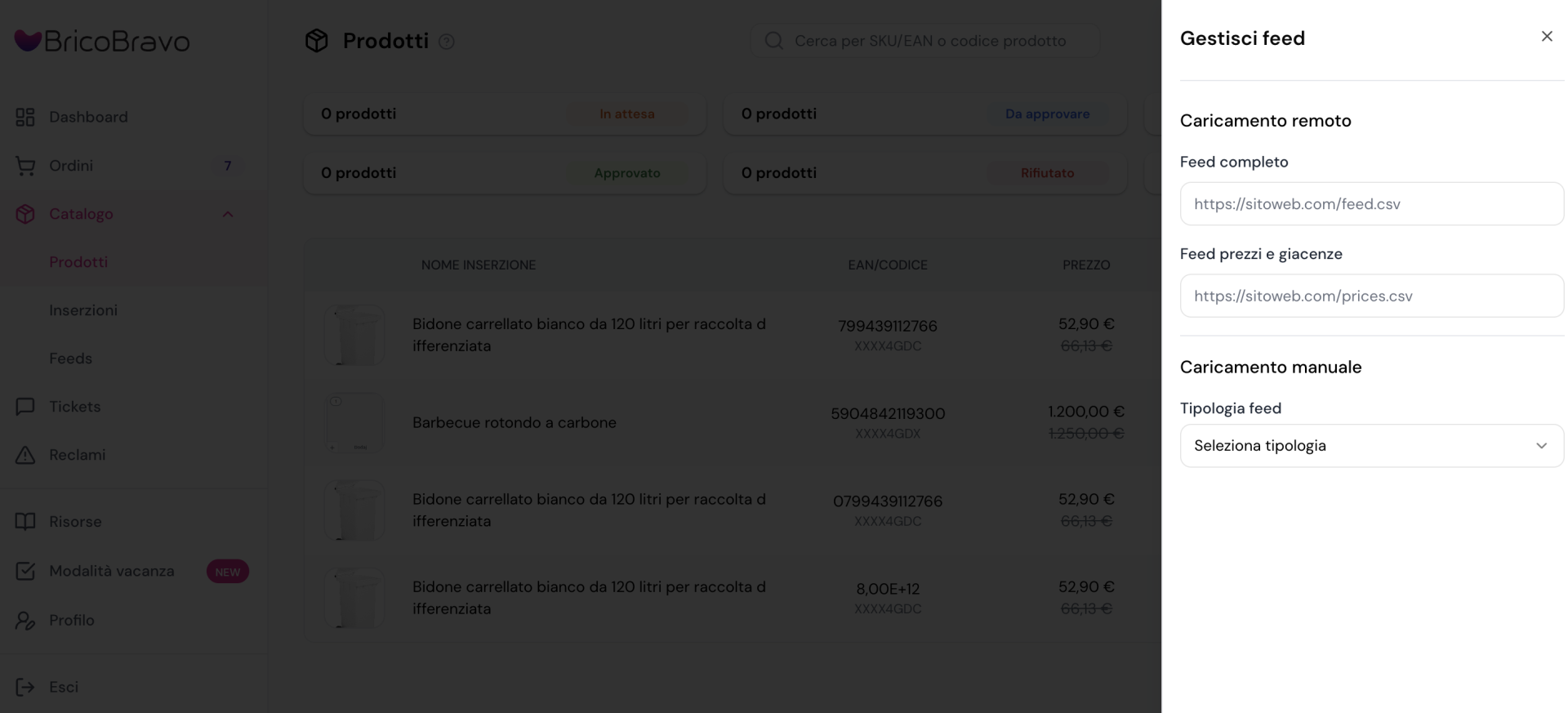Select Prodotti submenu item
1568x713 pixels.
pyautogui.click(x=78, y=262)
